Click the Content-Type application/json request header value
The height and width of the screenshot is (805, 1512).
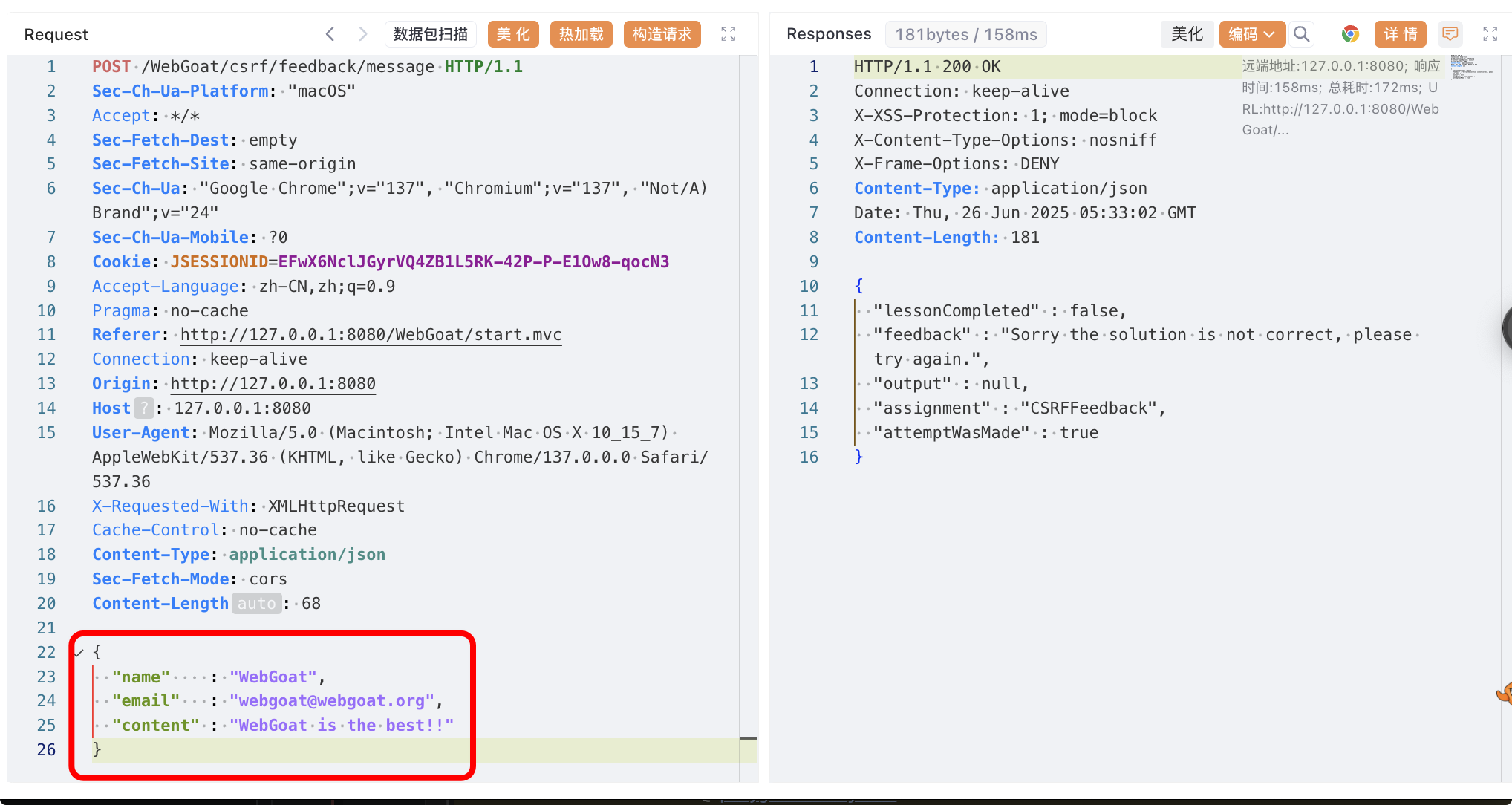coord(307,555)
